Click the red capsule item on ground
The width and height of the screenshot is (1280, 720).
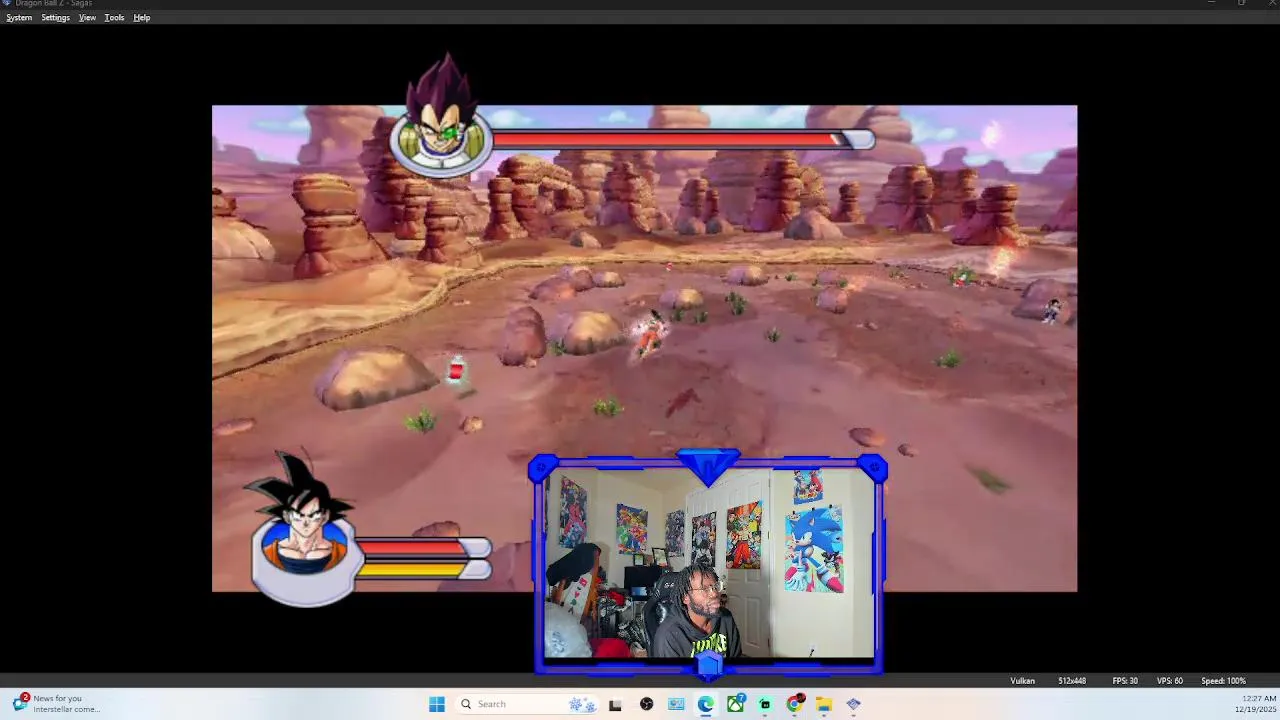456,371
